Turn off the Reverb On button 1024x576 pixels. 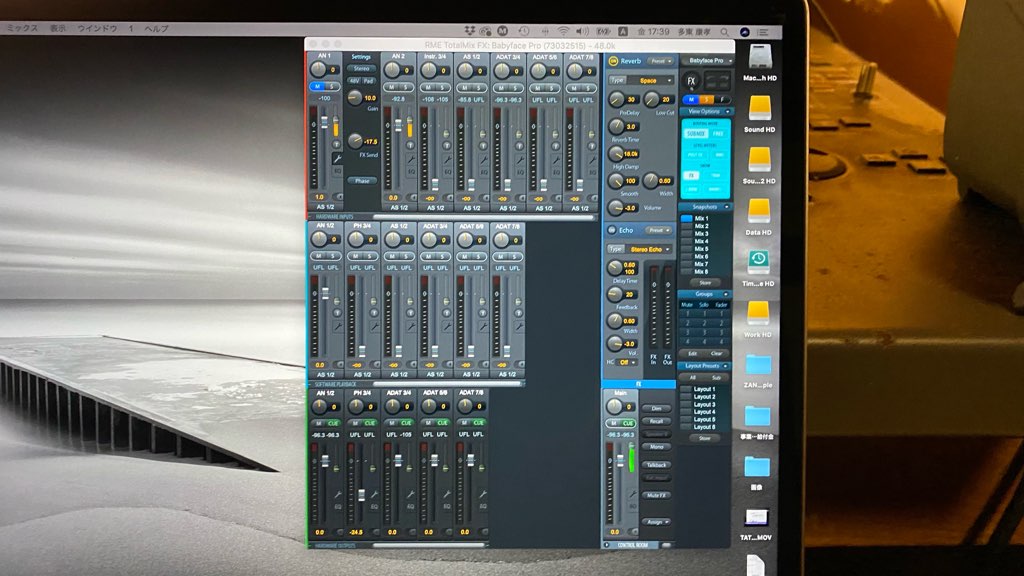[613, 61]
